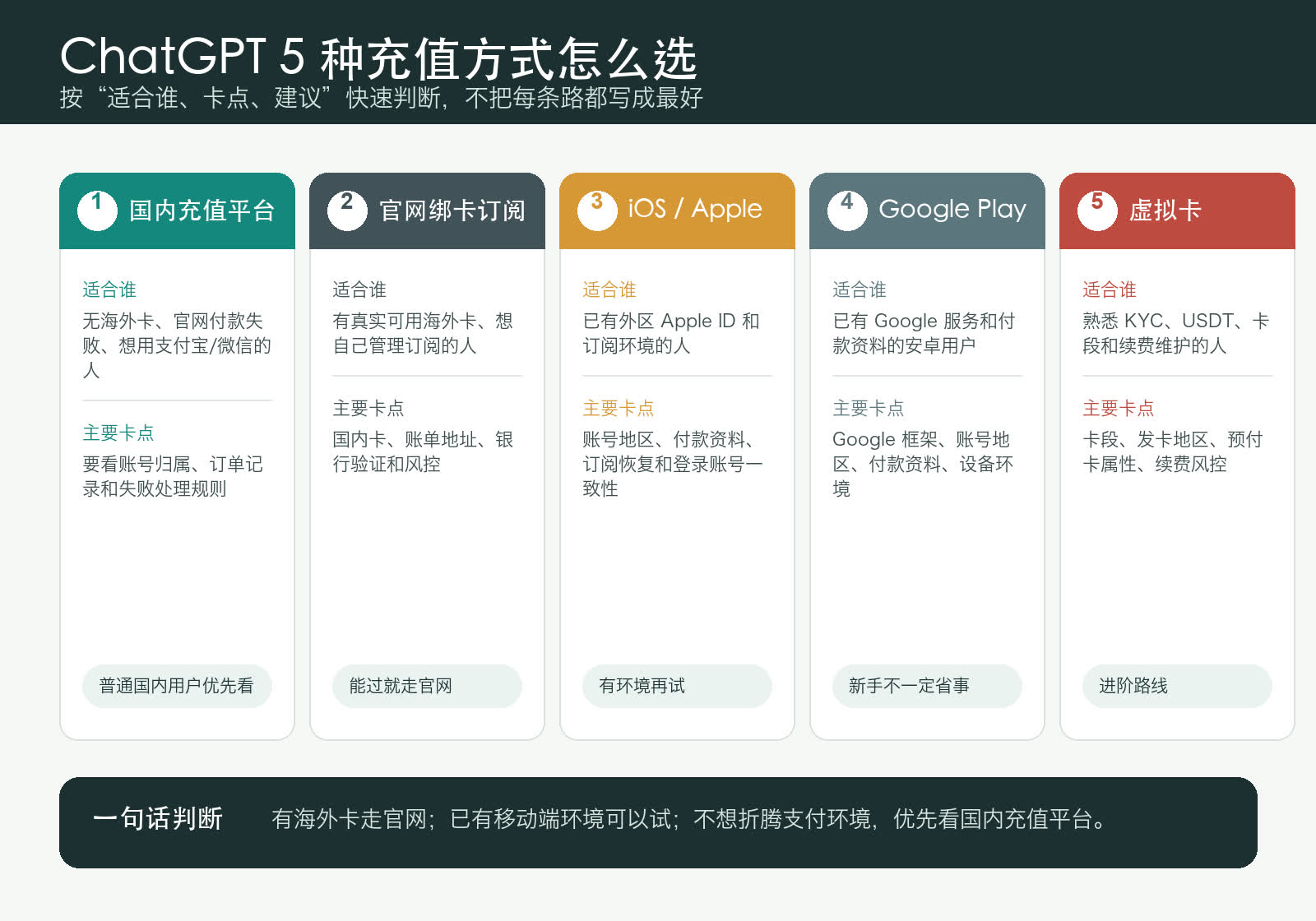Click the 有环境再试 pill

[677, 686]
